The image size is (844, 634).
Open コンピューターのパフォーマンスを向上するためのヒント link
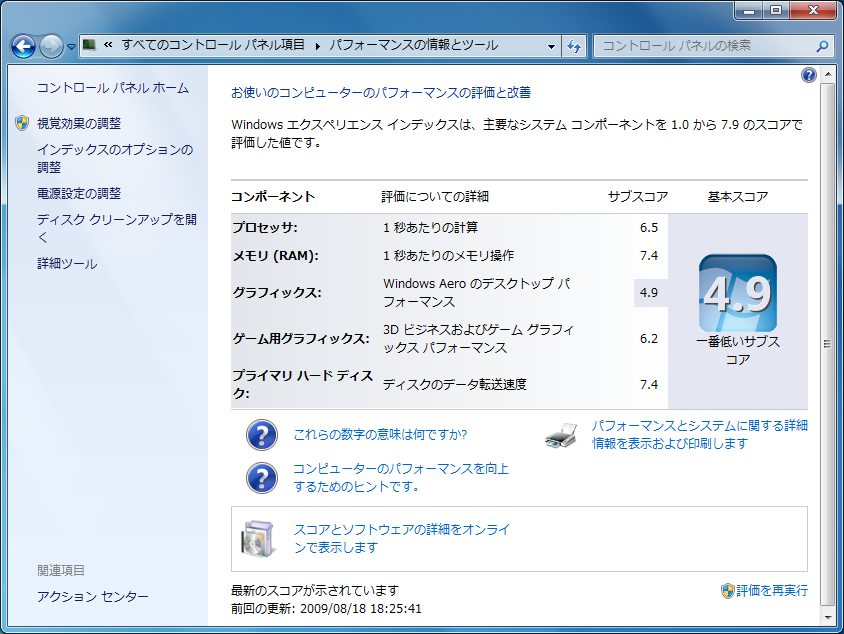pos(401,477)
